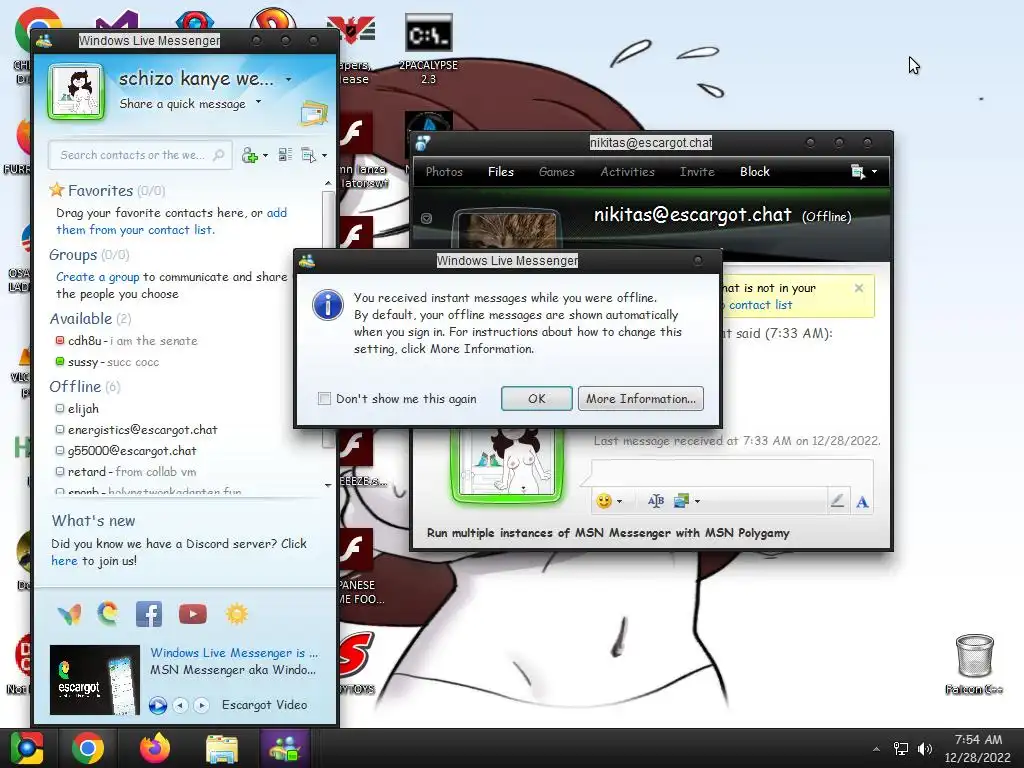This screenshot has height=768, width=1024.
Task: Open the 2PACALYPSE 2.3 desktop shortcut
Action: tap(428, 50)
